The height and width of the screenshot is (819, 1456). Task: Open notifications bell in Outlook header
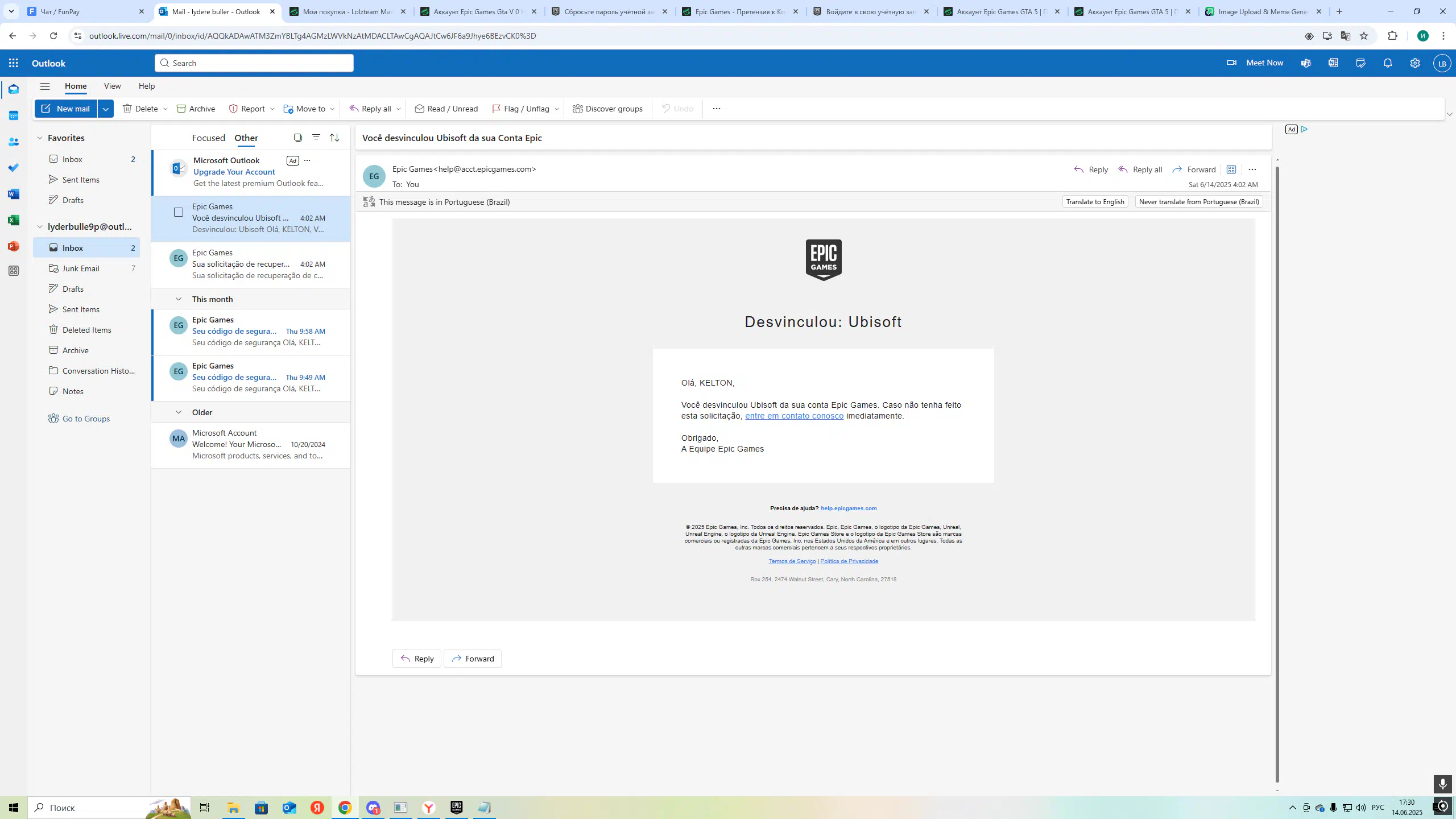[x=1388, y=63]
